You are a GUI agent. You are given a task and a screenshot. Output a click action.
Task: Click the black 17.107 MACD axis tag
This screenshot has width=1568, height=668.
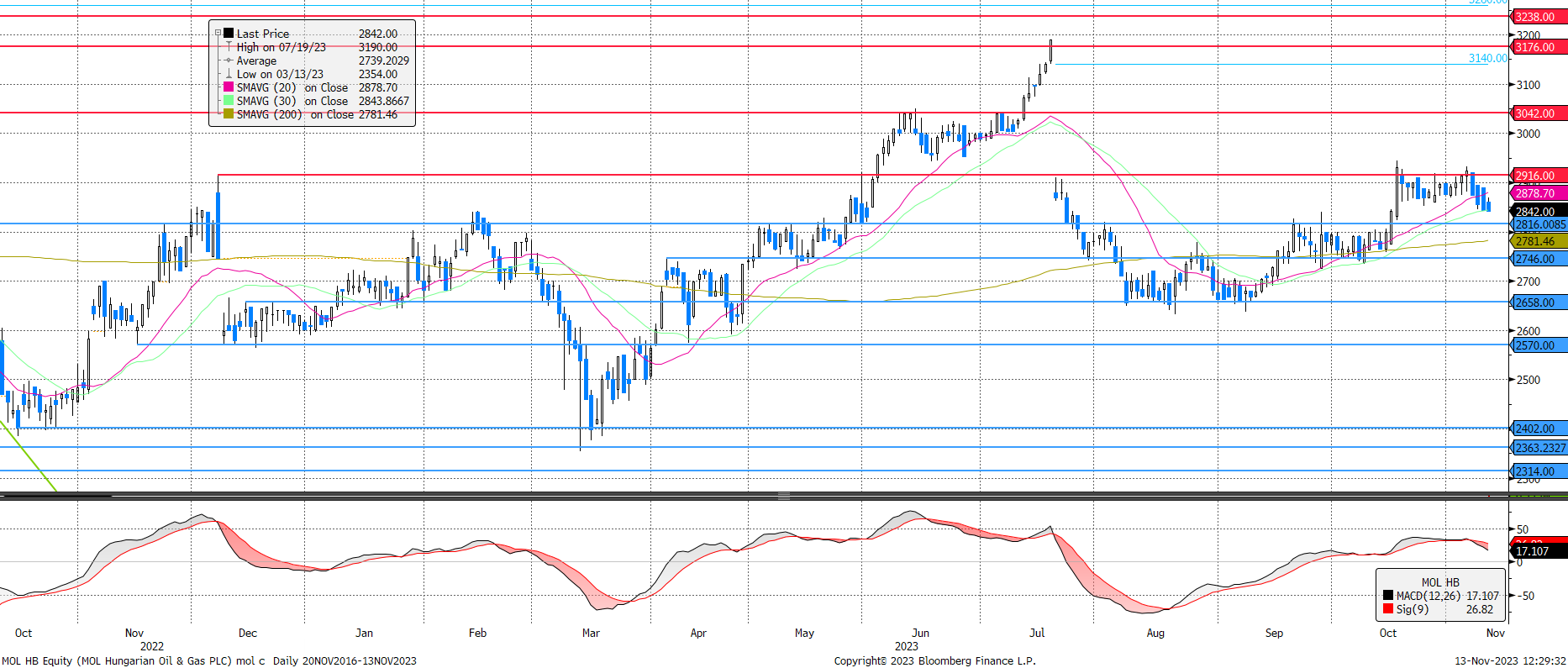[1539, 551]
